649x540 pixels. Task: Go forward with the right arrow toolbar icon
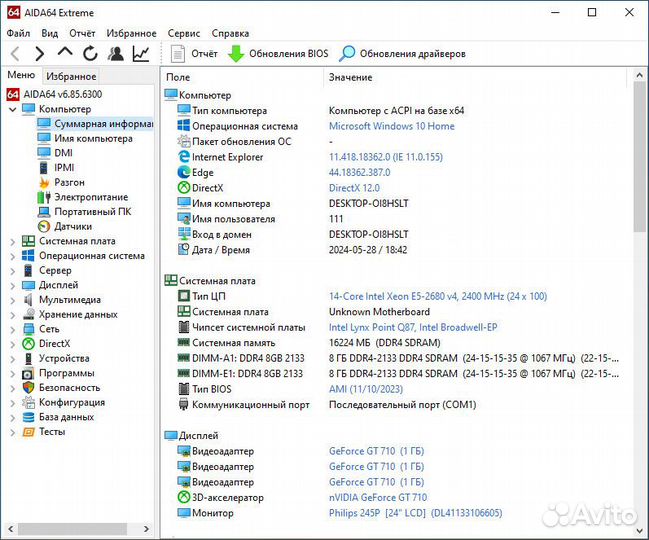[40, 54]
